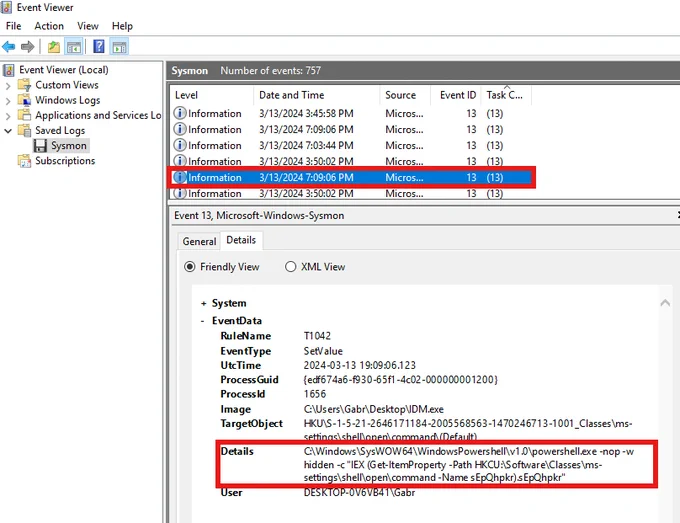Click the Back arrow toolbar icon
Image resolution: width=680 pixels, height=523 pixels.
[x=9, y=46]
